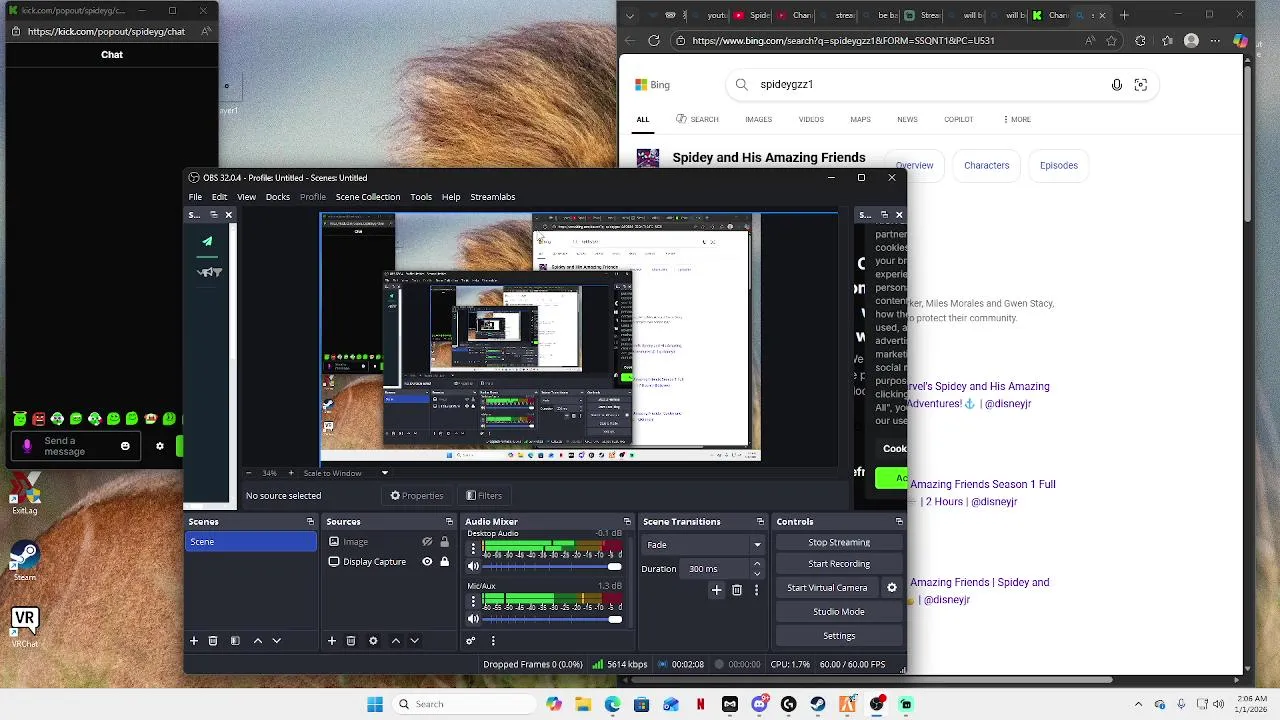Toggle lock on Image source
This screenshot has width=1280, height=720.
(445, 542)
